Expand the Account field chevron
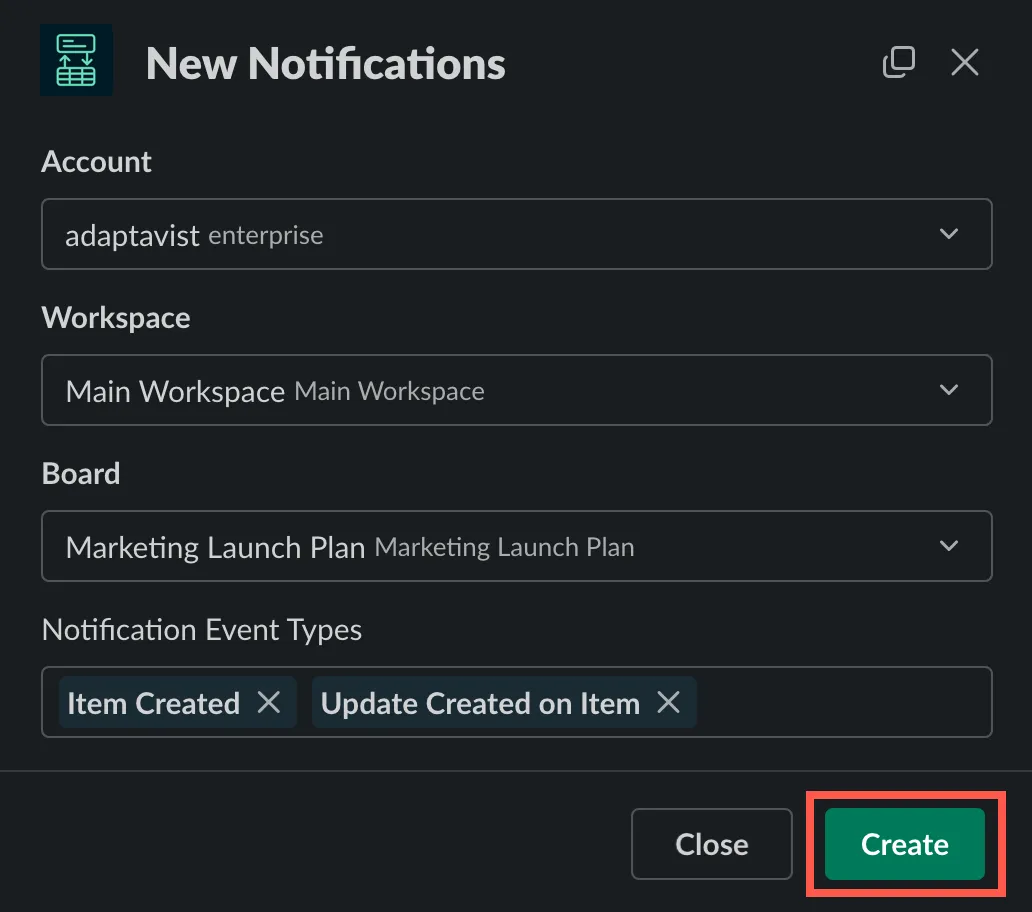Screen dimensions: 1032x912 pos(948,234)
